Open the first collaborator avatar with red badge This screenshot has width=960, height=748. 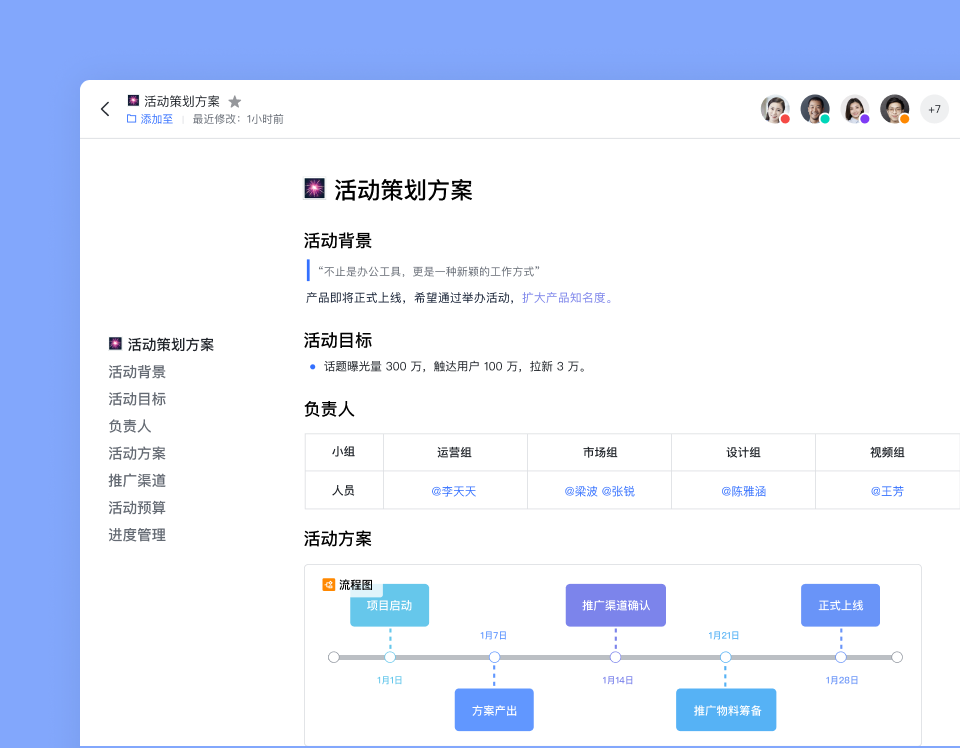click(775, 109)
